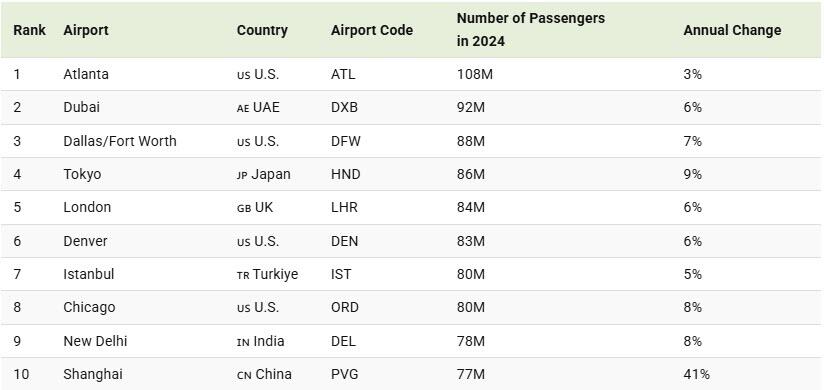Select the Dubai airport cell

tap(81, 107)
